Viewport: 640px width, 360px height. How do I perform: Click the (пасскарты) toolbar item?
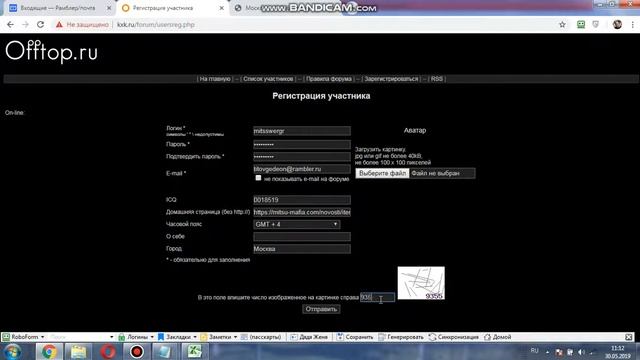pyautogui.click(x=261, y=337)
